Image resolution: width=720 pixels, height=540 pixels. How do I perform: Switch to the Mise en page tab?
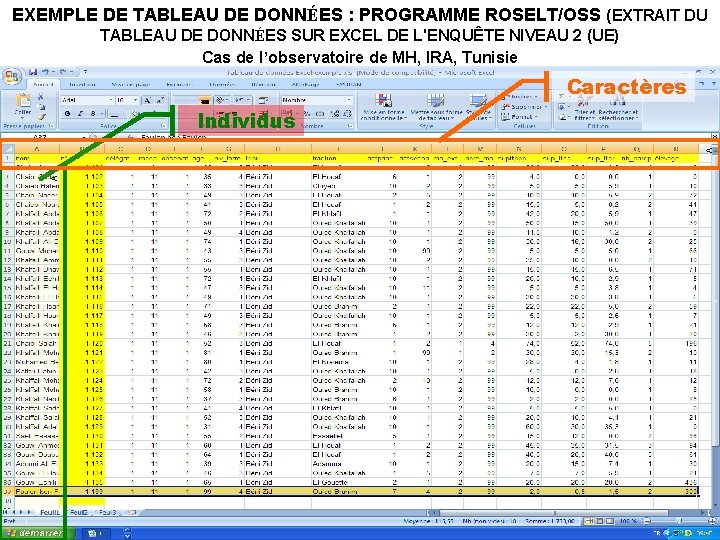tap(131, 84)
